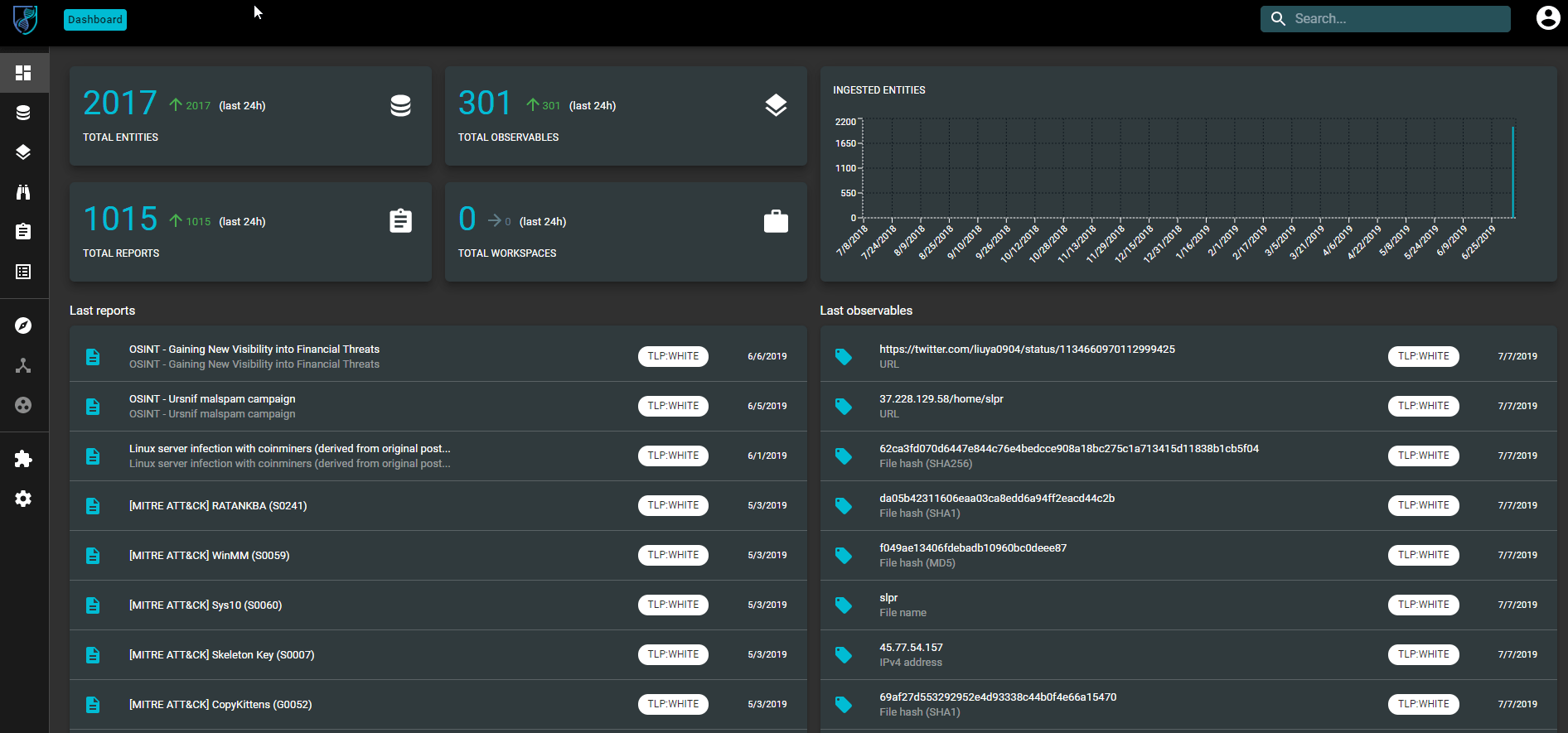Click document icon of RATANKBA report
The width and height of the screenshot is (1568, 733).
93,506
